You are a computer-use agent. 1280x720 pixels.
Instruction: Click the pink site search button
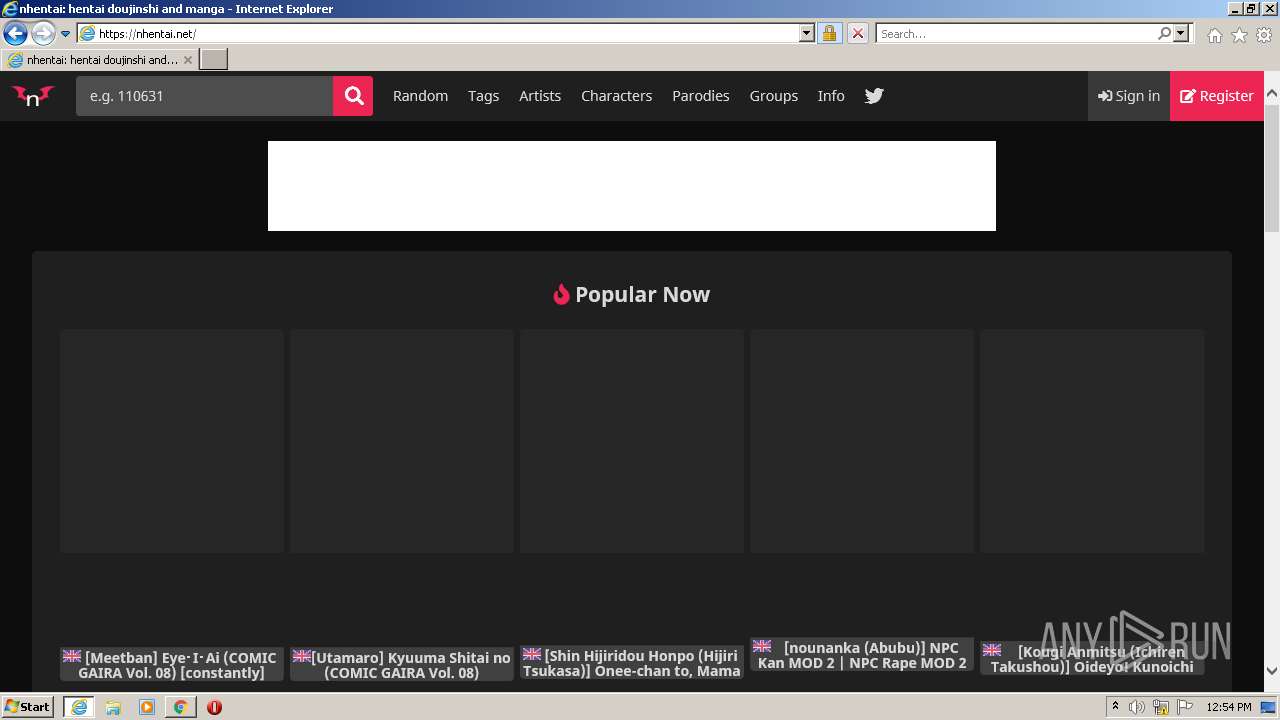tap(353, 96)
